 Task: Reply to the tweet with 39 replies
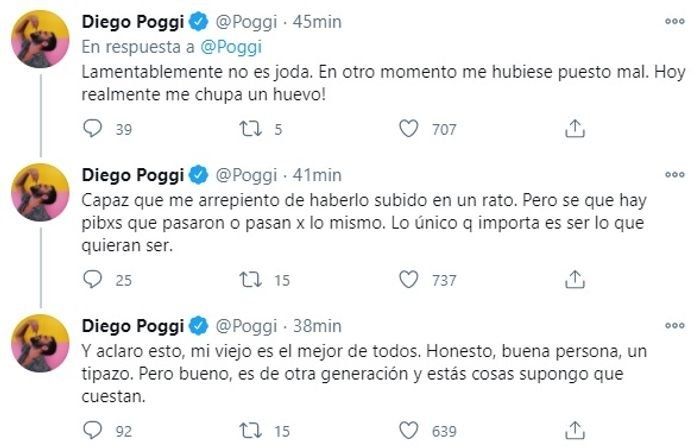pos(92,128)
